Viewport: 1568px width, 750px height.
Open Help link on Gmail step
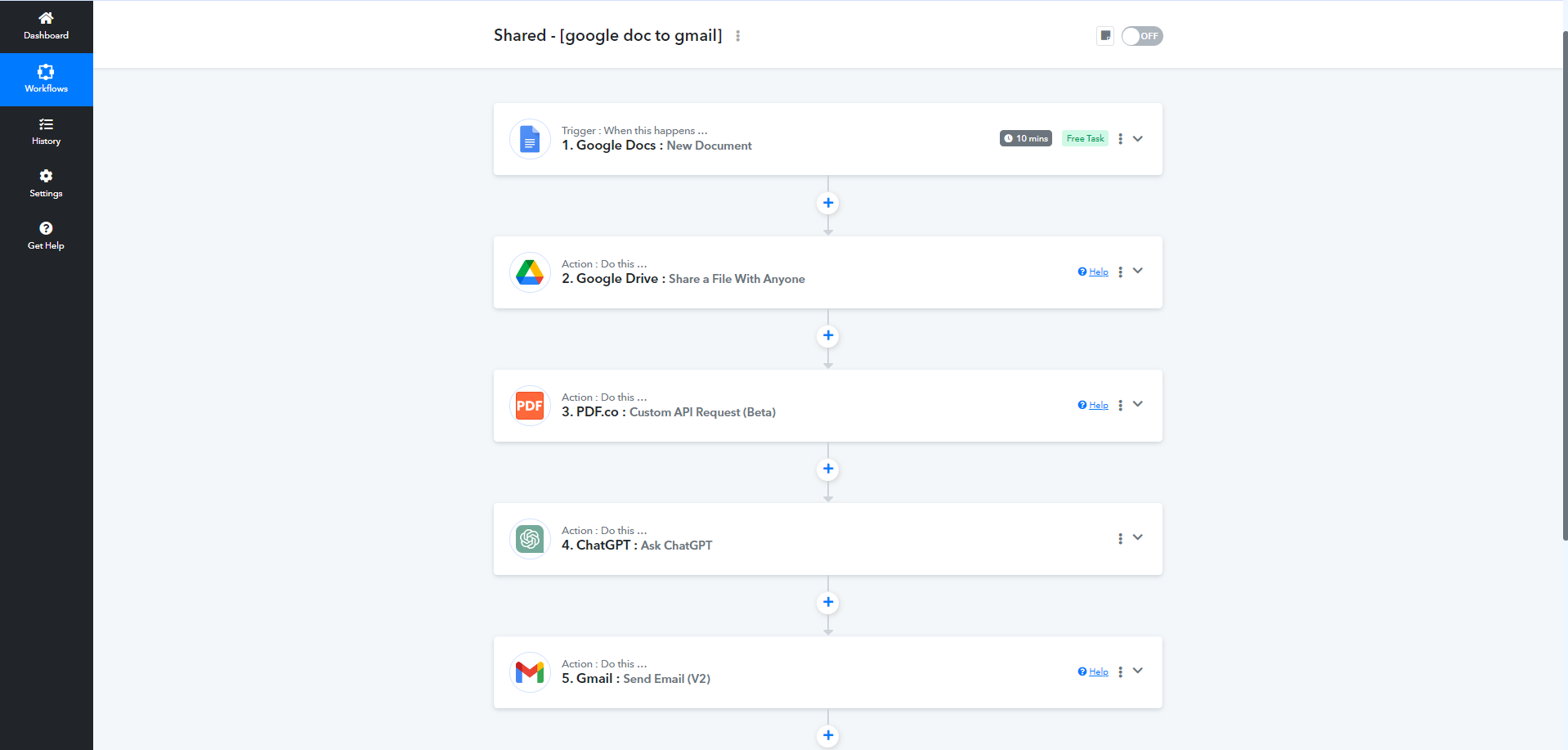click(1093, 672)
